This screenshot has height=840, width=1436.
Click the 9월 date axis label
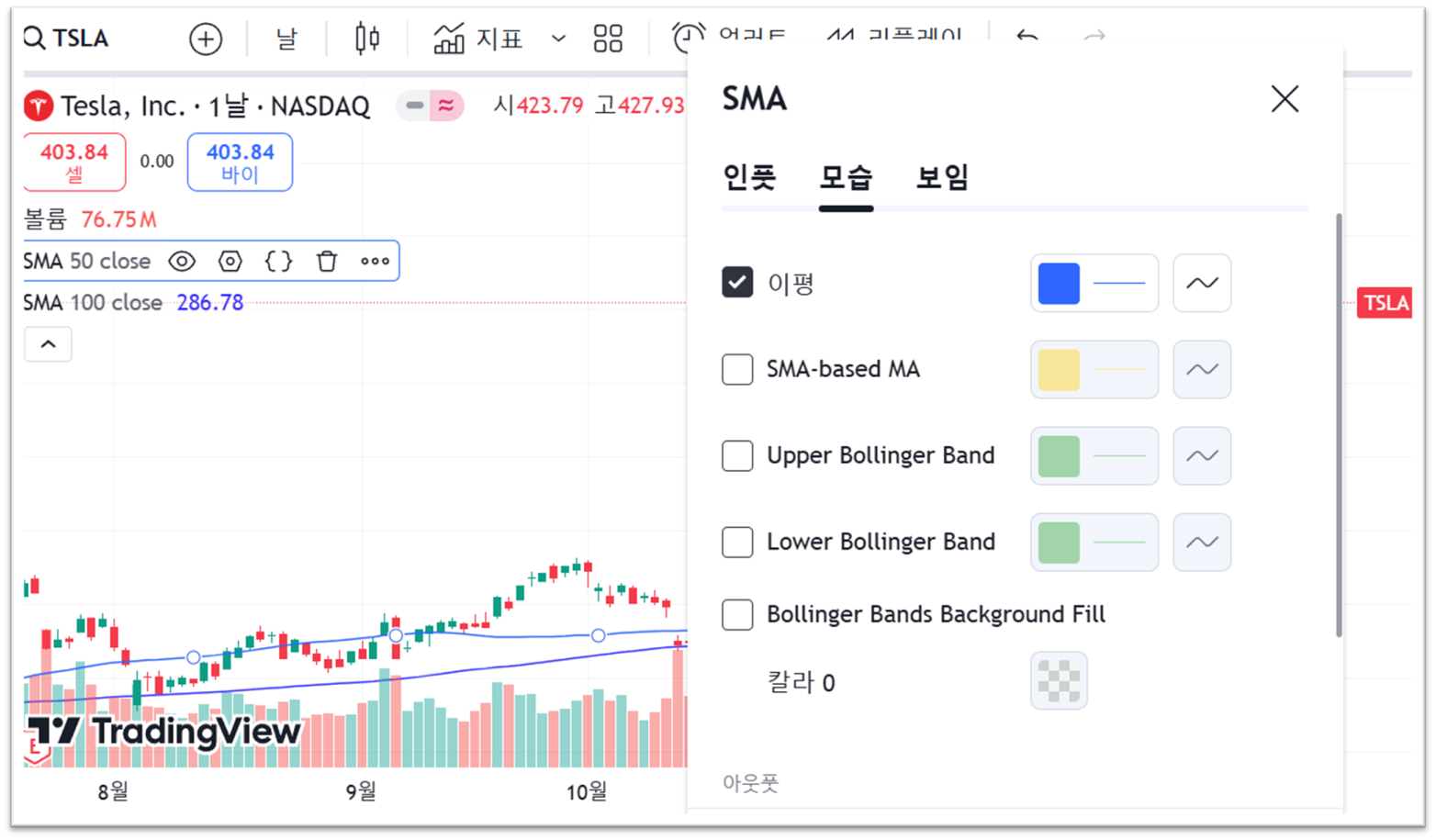tap(361, 790)
